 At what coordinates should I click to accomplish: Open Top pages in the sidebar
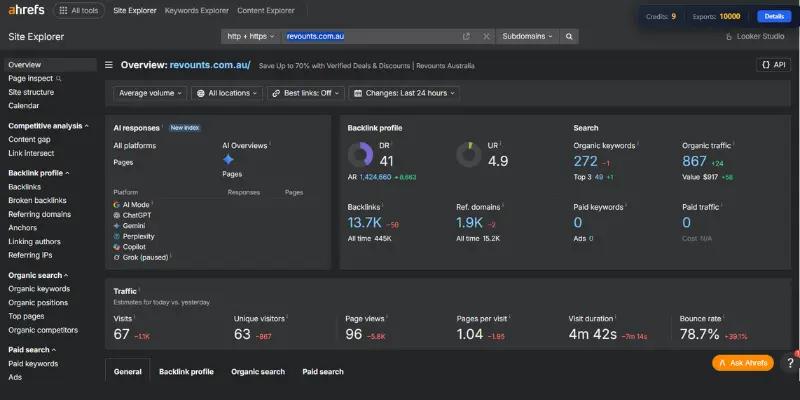point(26,316)
